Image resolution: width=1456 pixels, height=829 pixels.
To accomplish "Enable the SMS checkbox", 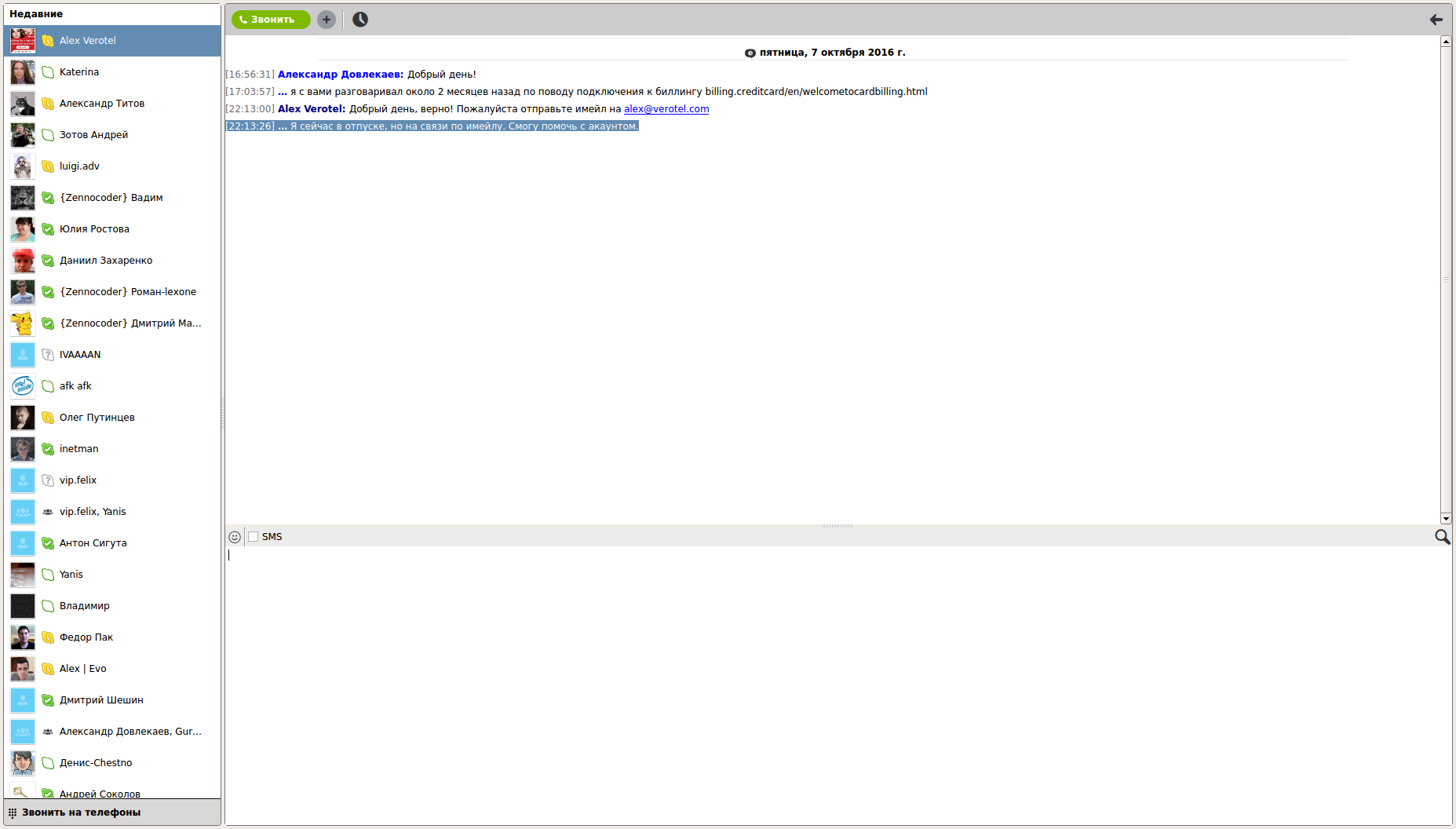I will pos(254,537).
